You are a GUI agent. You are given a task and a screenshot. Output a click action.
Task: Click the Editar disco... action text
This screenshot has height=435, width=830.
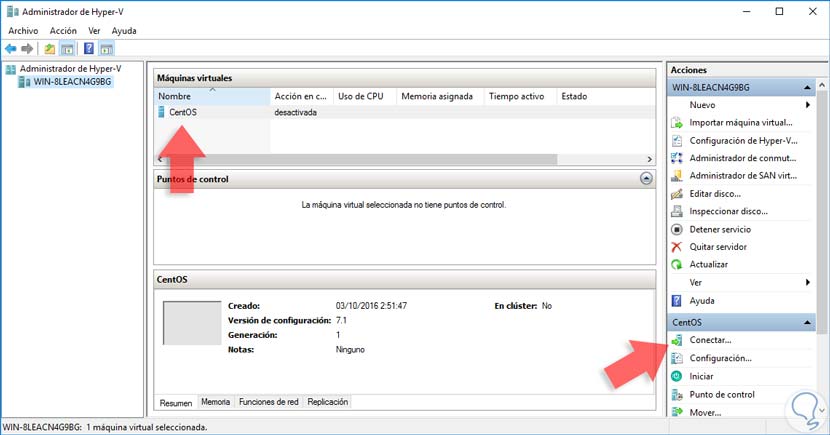click(715, 194)
